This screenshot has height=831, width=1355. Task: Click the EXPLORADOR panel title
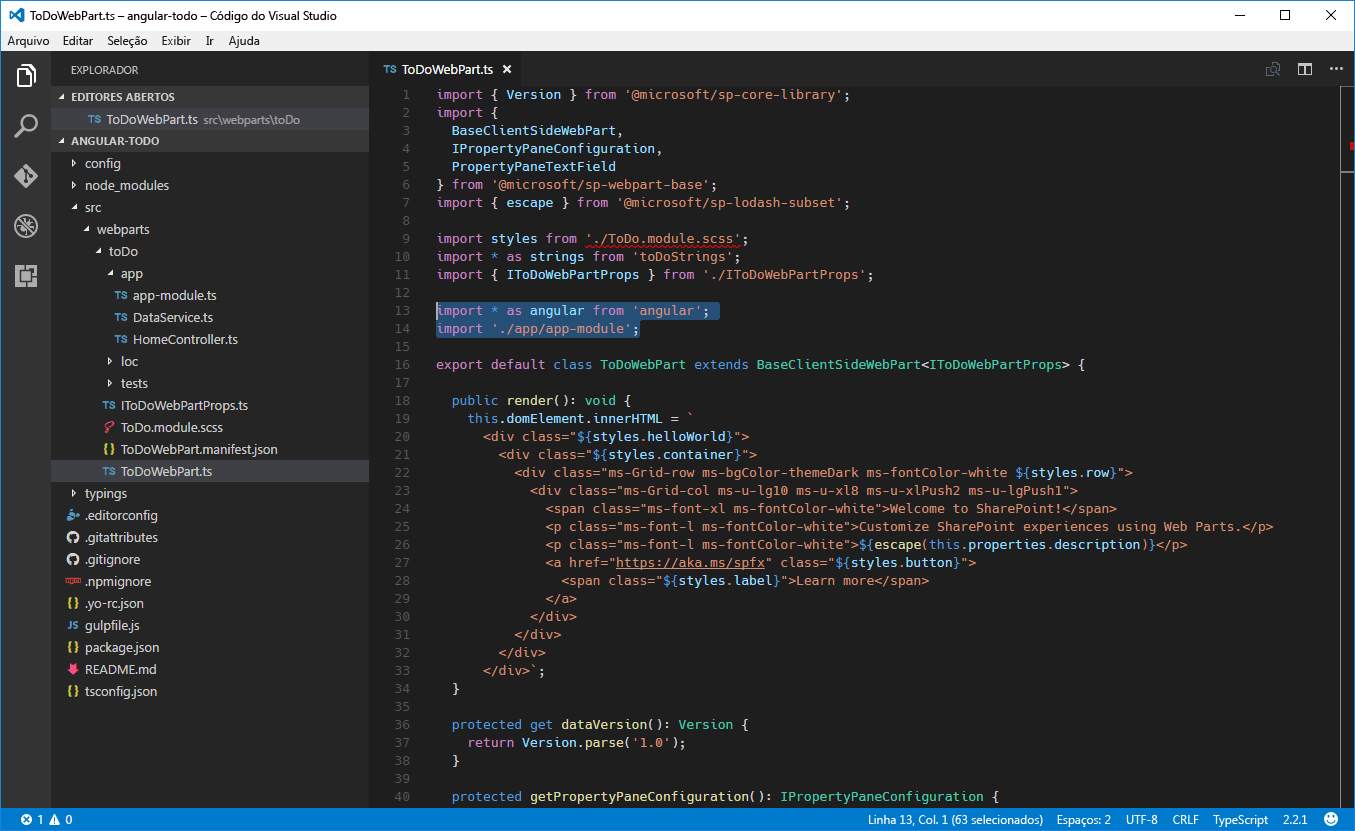105,70
